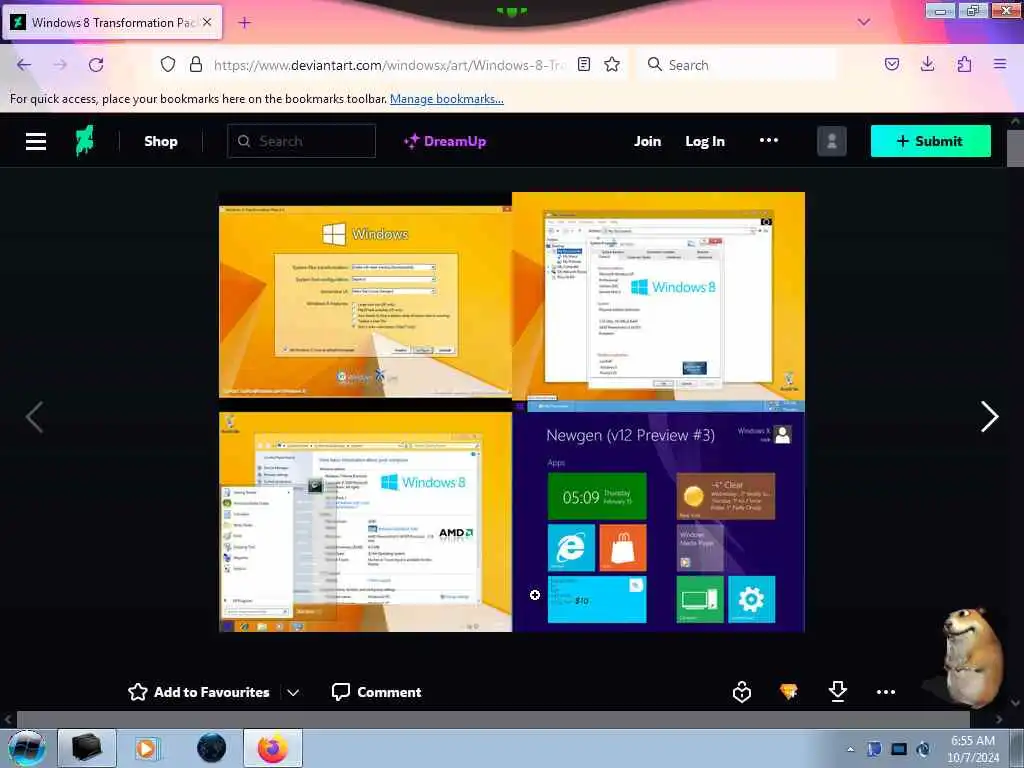Screen dimensions: 1024x768
Task: Open DreamUp
Action: (445, 141)
